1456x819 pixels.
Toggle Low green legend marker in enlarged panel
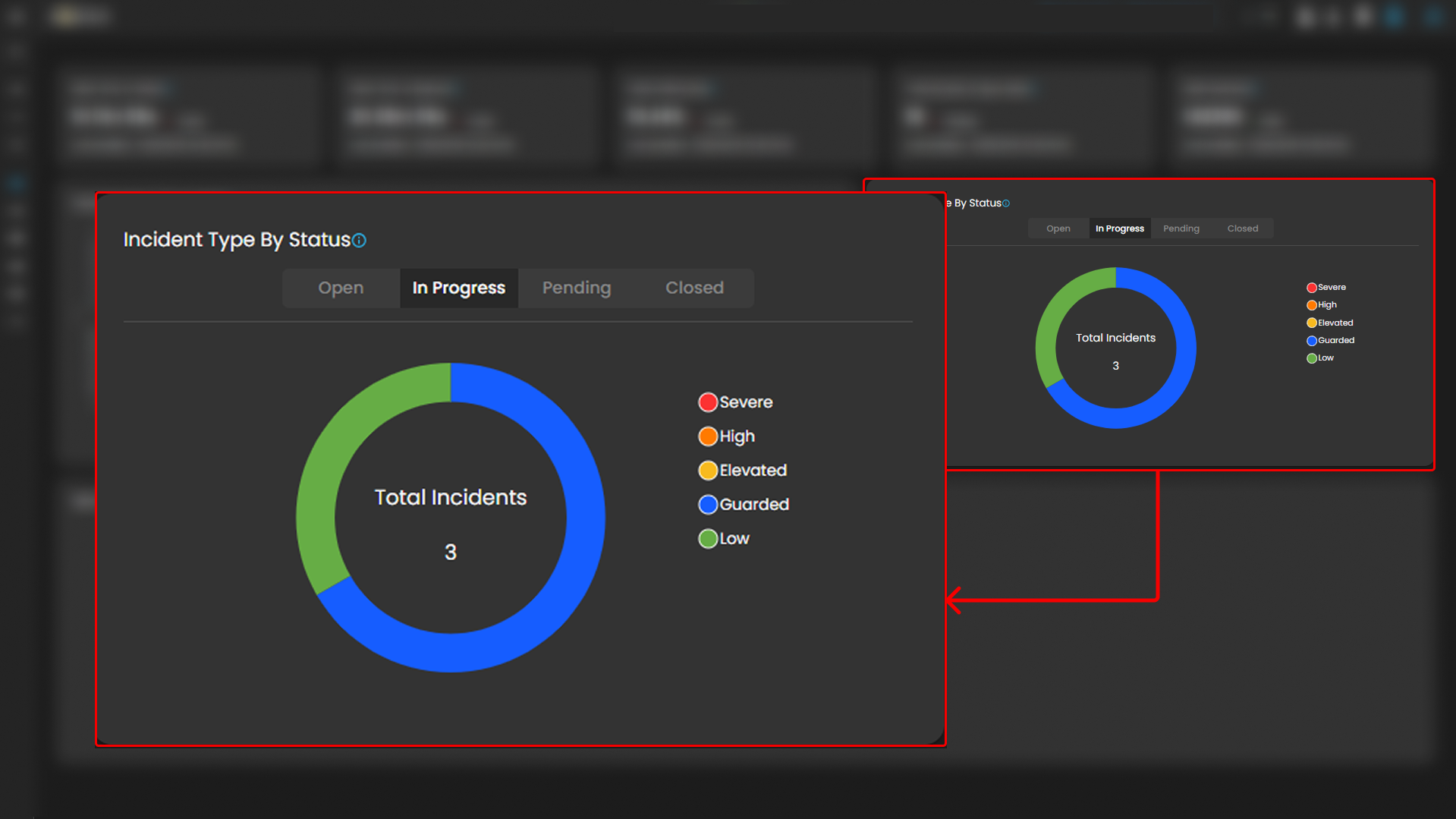[708, 539]
